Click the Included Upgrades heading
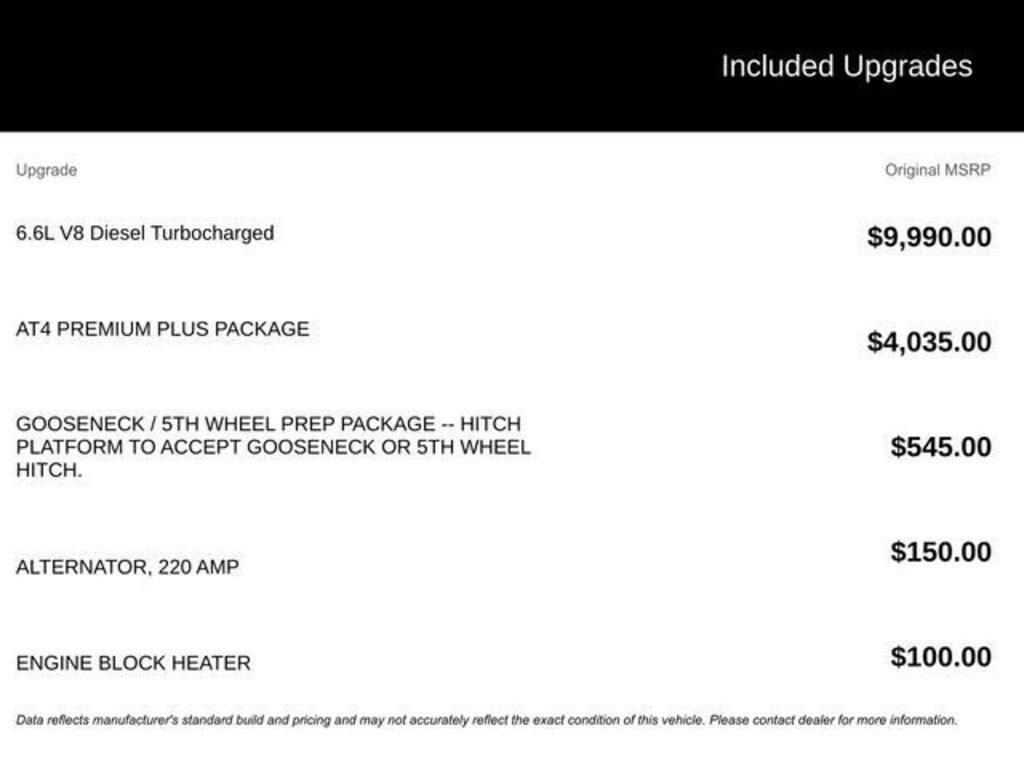 pyautogui.click(x=846, y=66)
